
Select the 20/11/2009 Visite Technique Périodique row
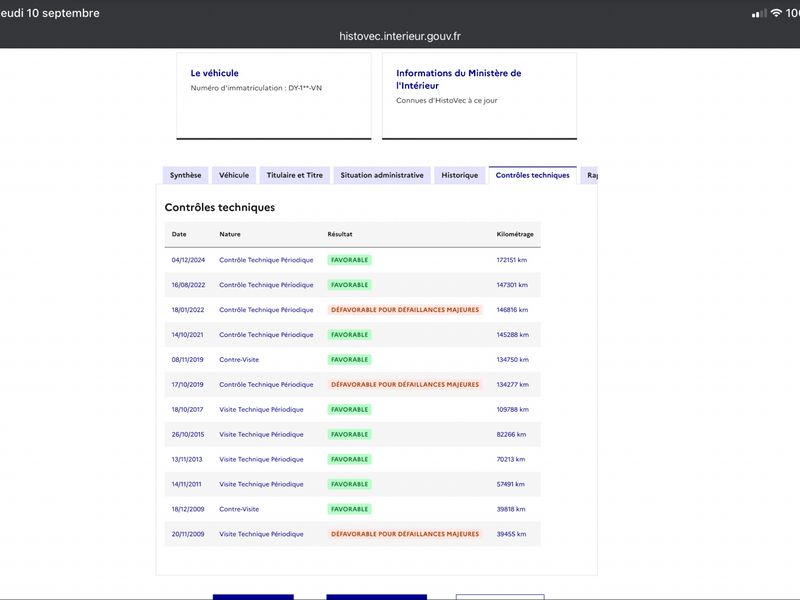353,534
